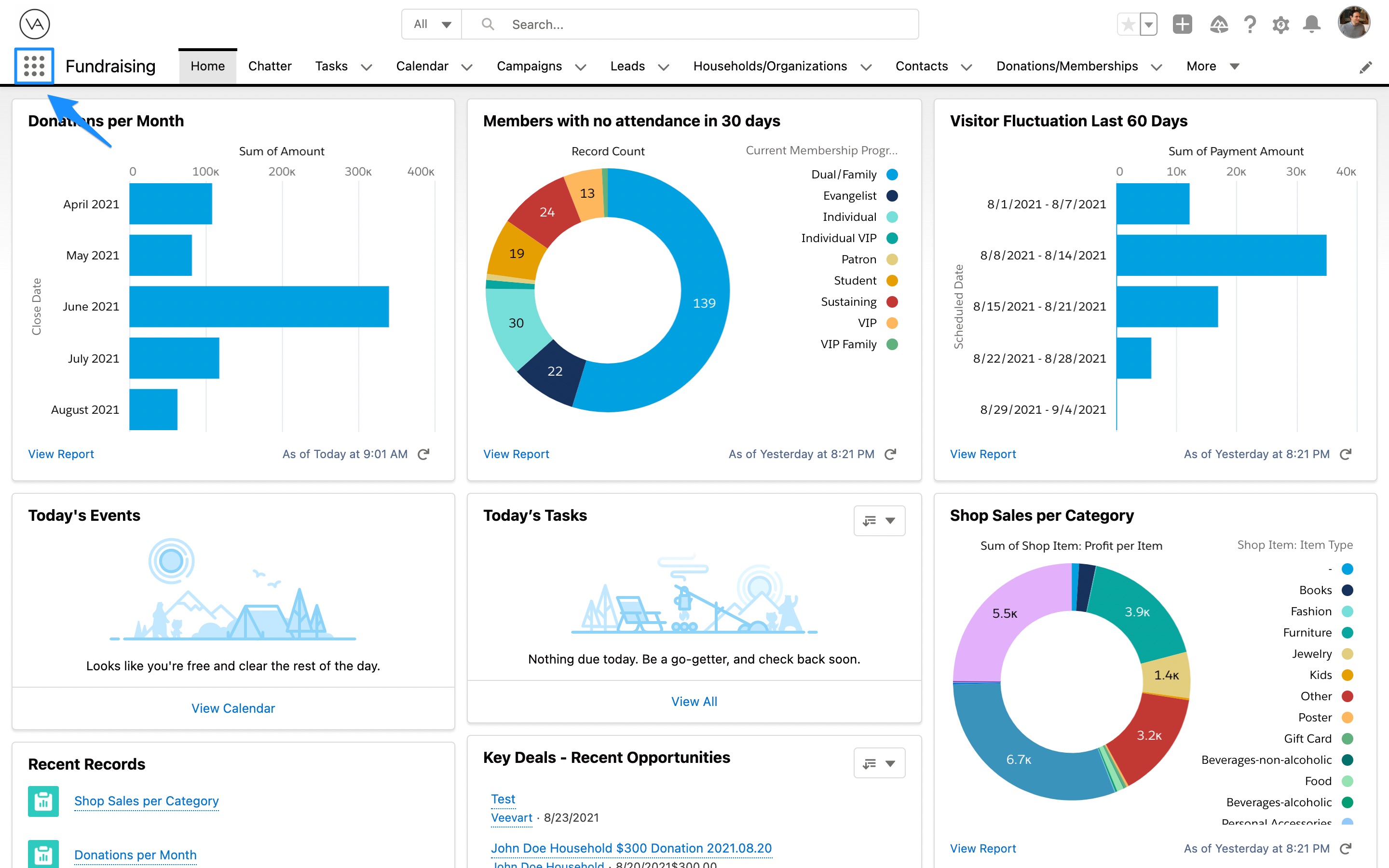Click the sort icon on Today's Tasks card
The width and height of the screenshot is (1389, 868).
click(x=869, y=521)
